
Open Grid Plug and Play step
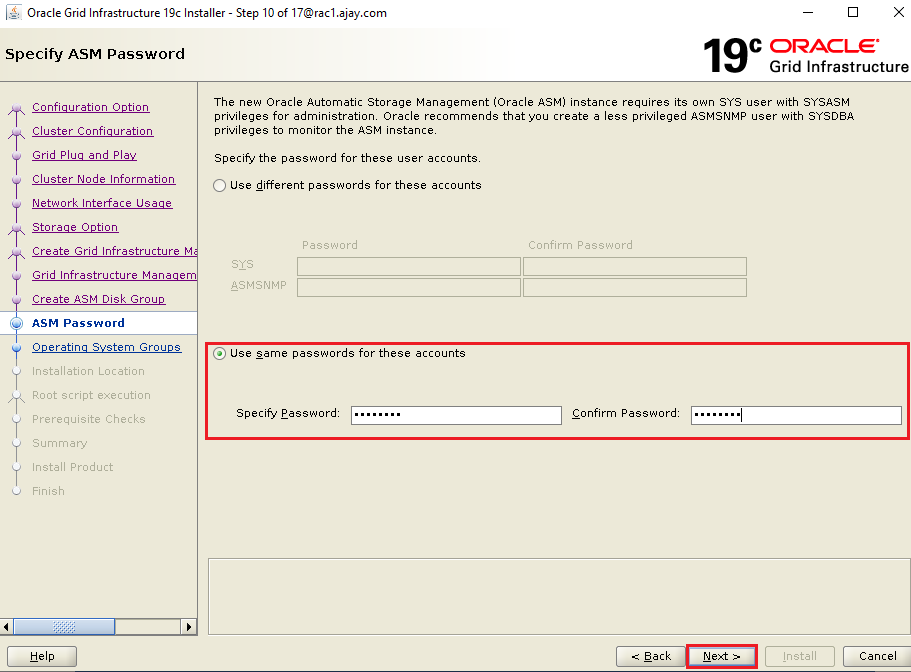tap(84, 155)
